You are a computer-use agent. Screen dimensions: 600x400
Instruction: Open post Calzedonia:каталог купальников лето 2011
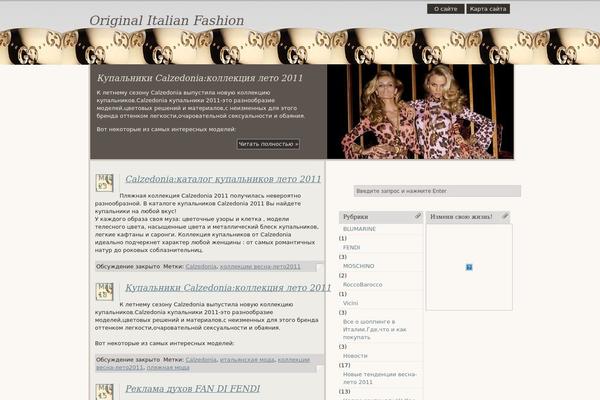pos(223,179)
